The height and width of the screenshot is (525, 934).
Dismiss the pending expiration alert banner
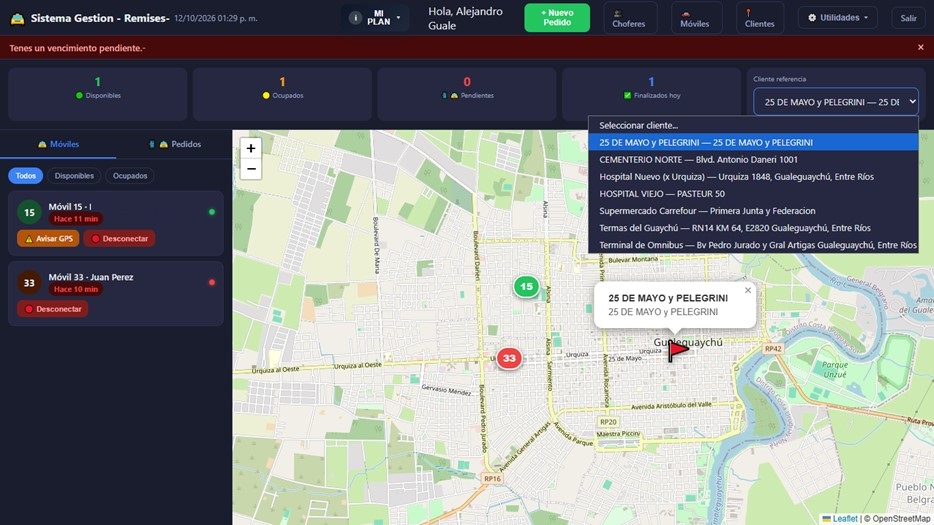pos(920,48)
